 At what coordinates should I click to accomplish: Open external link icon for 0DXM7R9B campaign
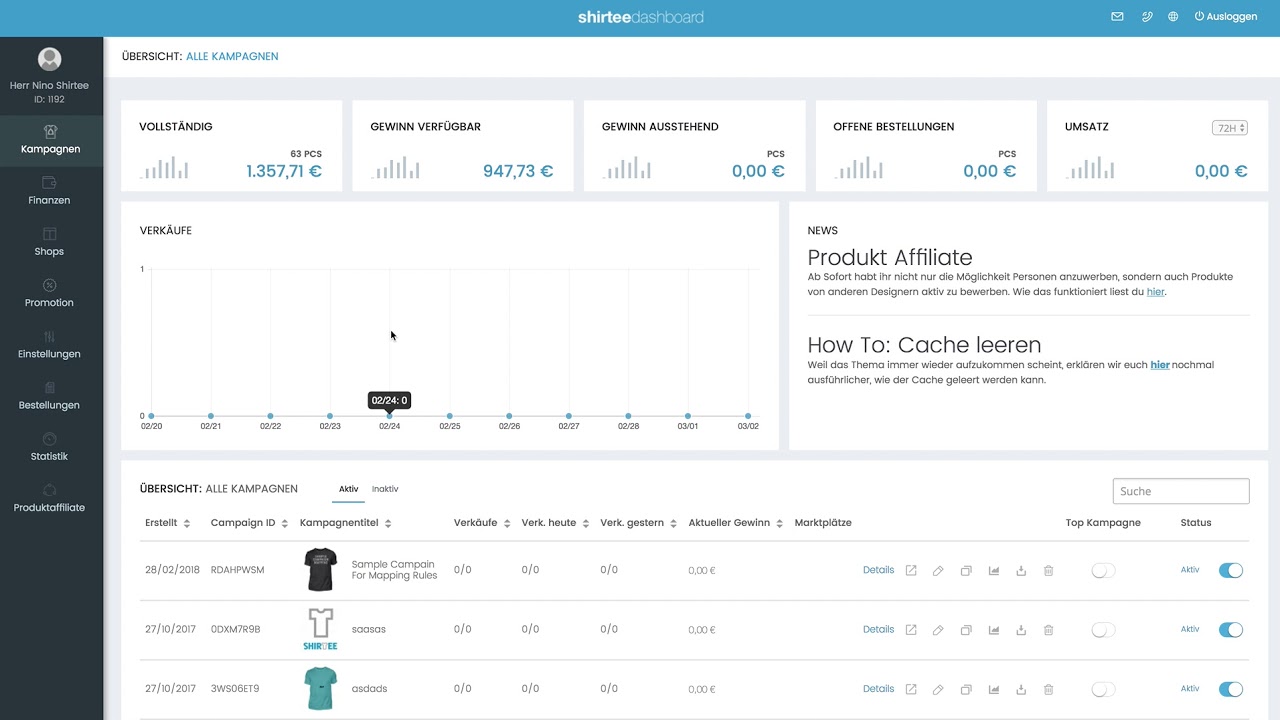[x=911, y=630]
